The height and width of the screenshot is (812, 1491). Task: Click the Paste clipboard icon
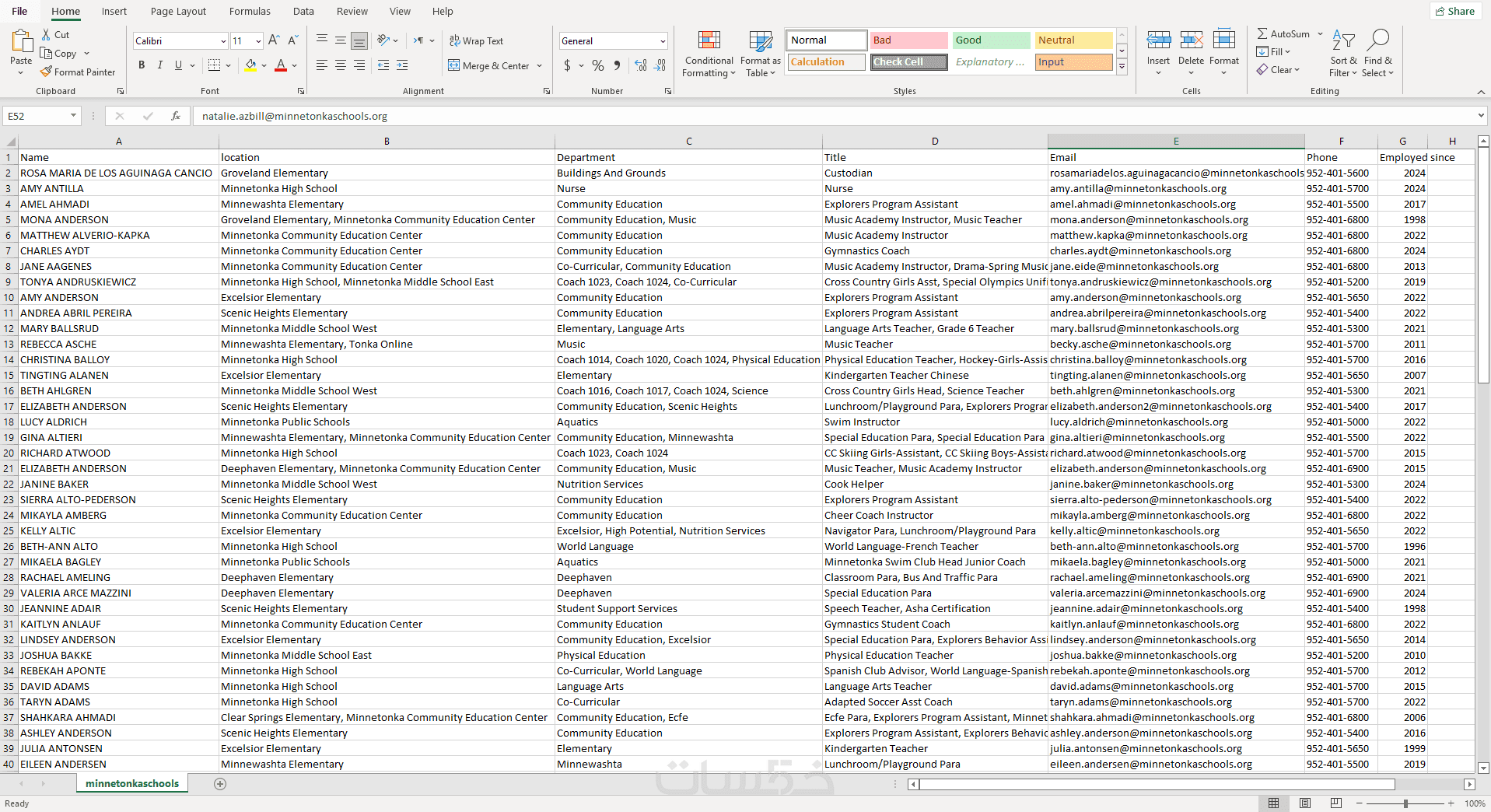pyautogui.click(x=21, y=41)
